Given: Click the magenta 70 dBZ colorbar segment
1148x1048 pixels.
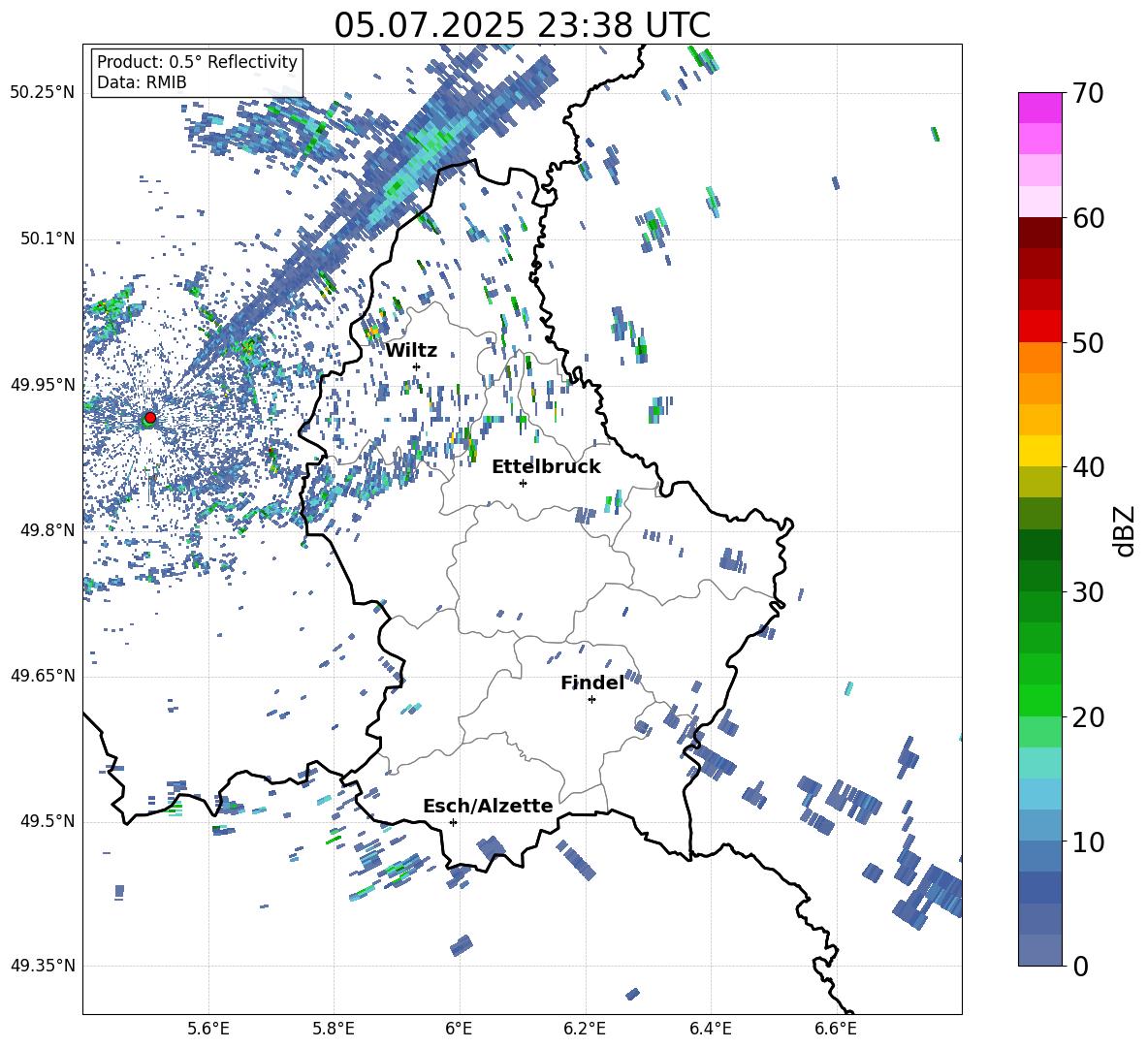Looking at the screenshot, I should point(1039,108).
